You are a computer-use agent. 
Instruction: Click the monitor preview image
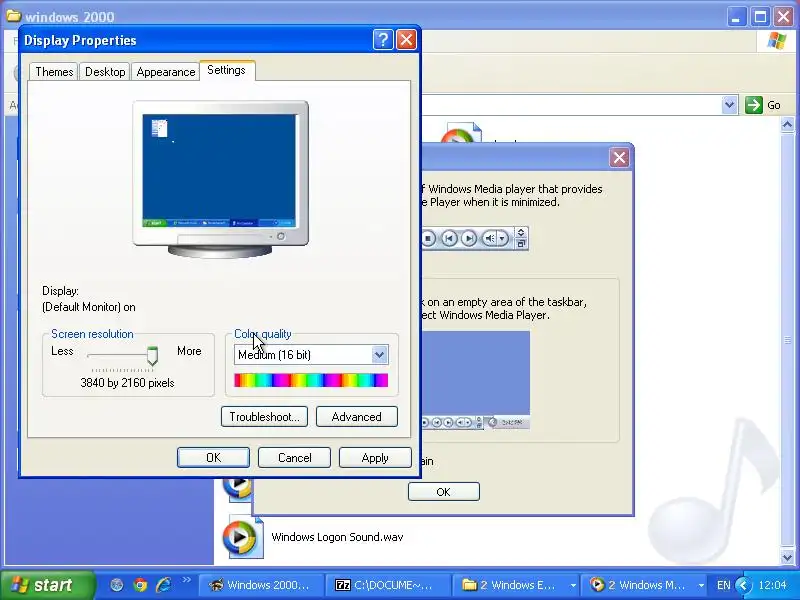(220, 180)
